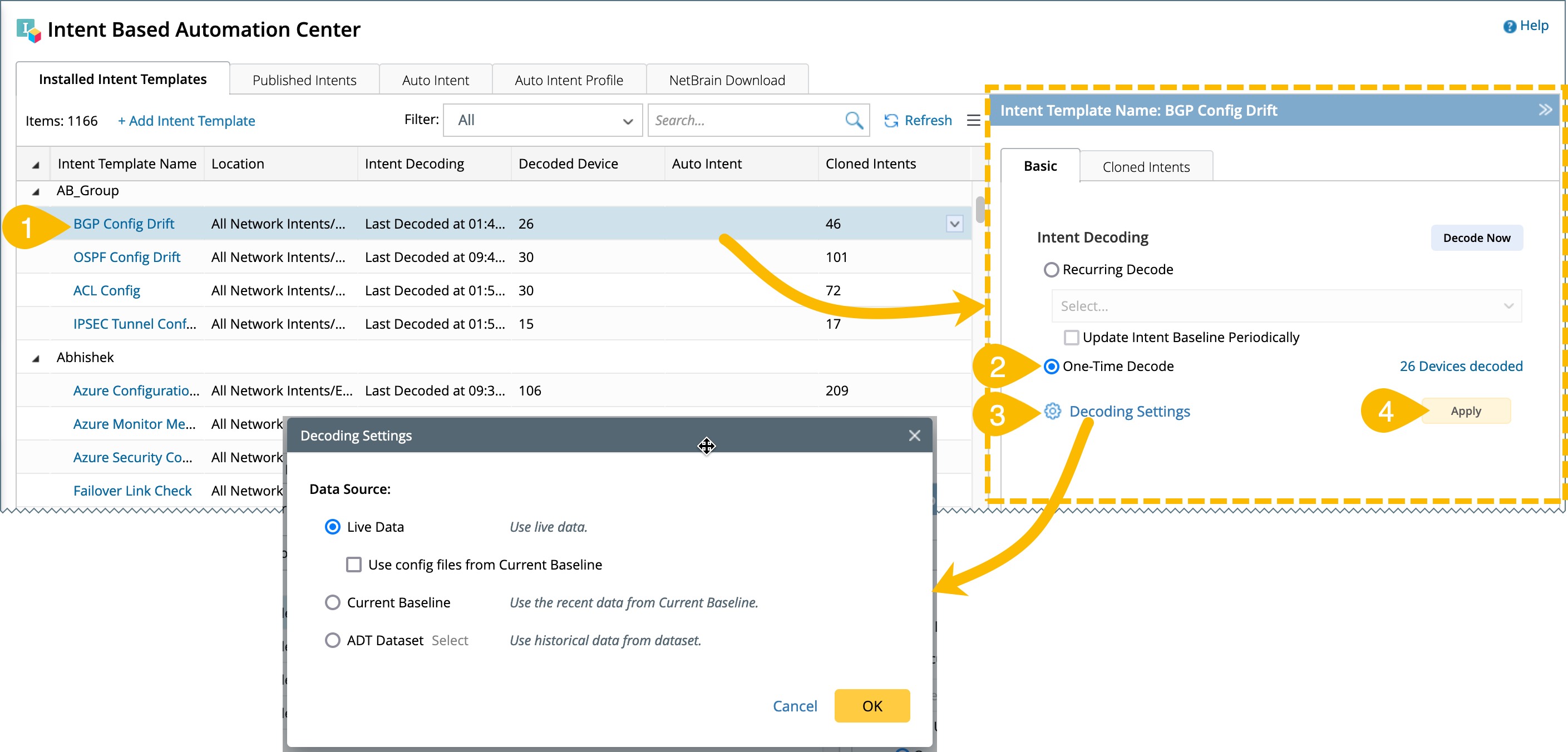Click the Decoding Settings gear icon
1568x752 pixels.
pos(1052,411)
